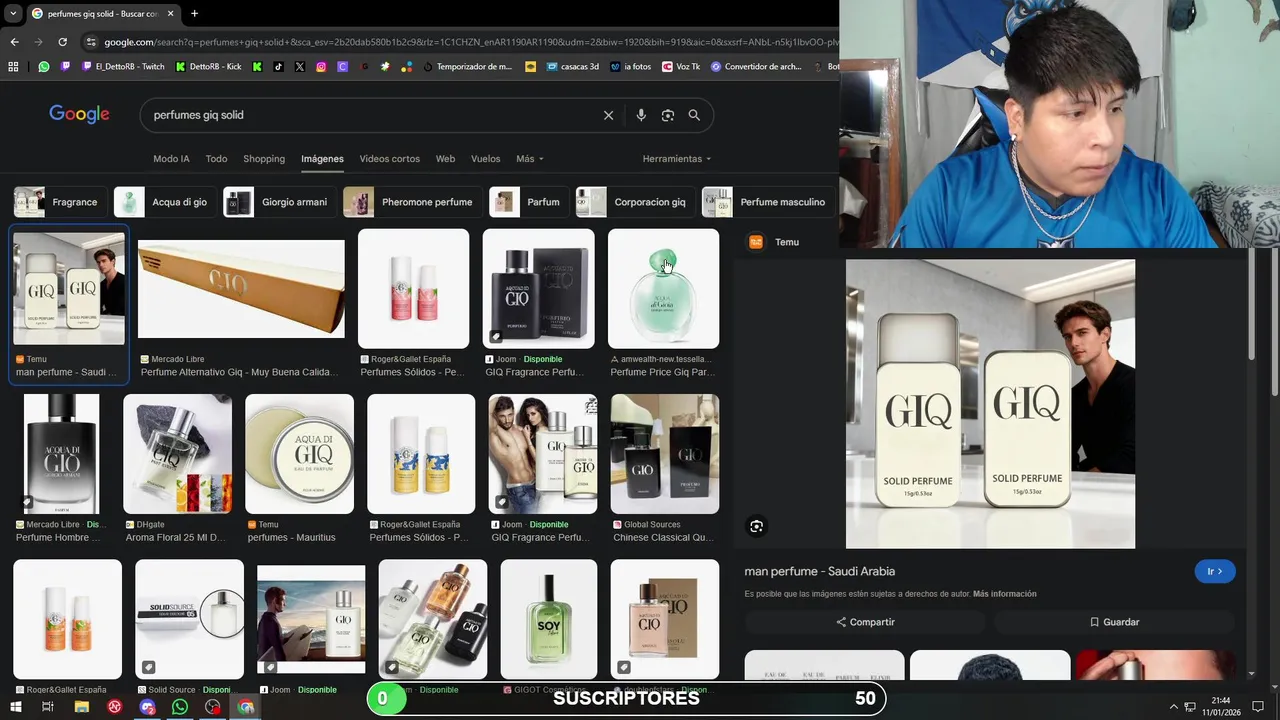Click the man perfume - Saudi Arabia title
Screen dimensions: 1280x720
pos(819,571)
